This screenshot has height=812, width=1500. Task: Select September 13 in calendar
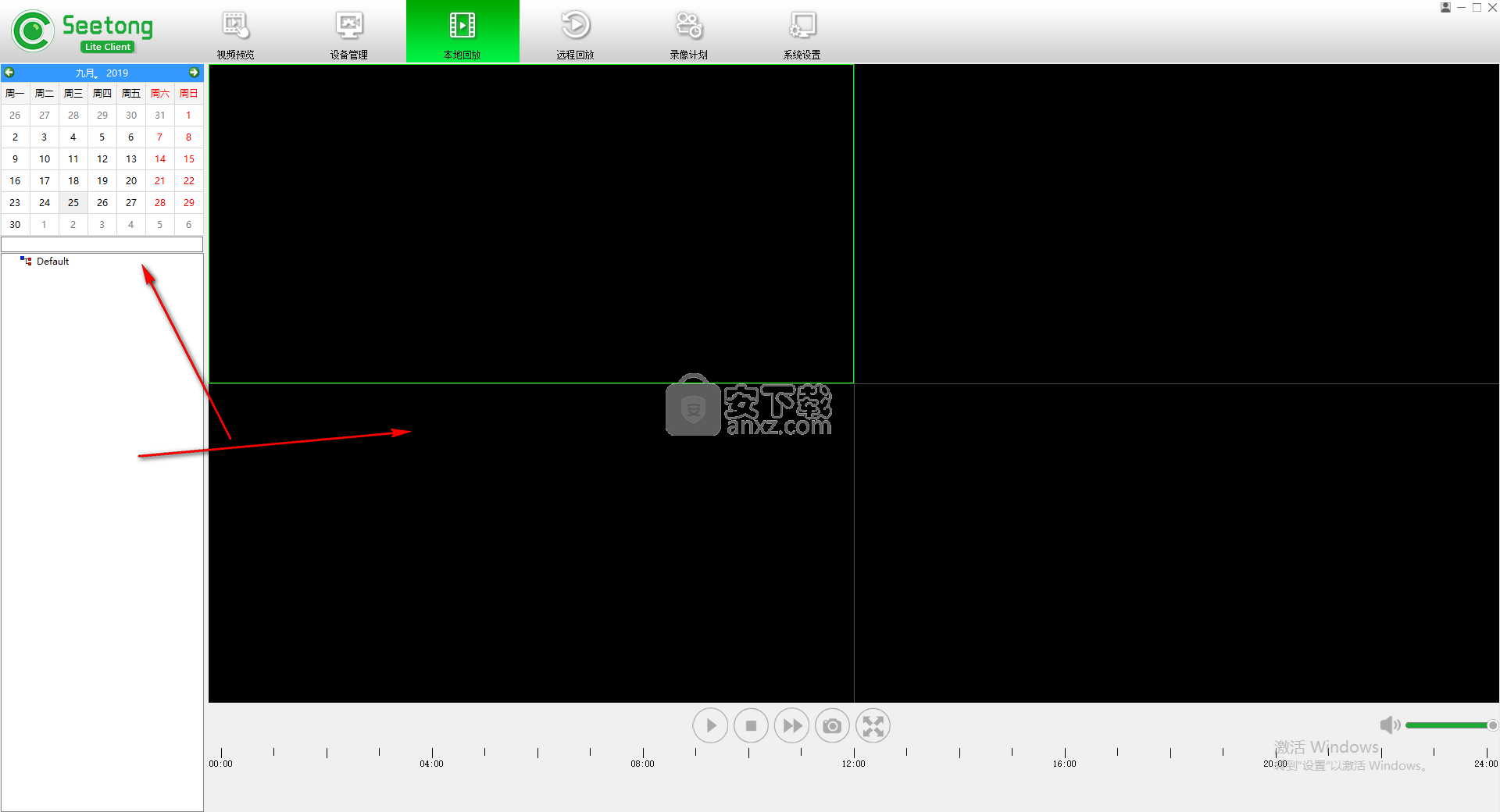(131, 158)
